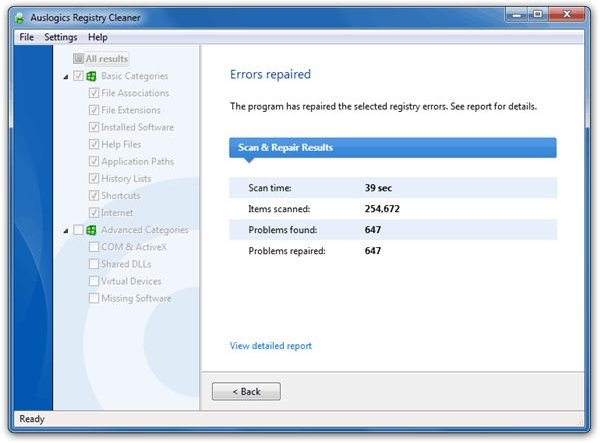Open the Help menu
The image size is (600, 443).
98,37
